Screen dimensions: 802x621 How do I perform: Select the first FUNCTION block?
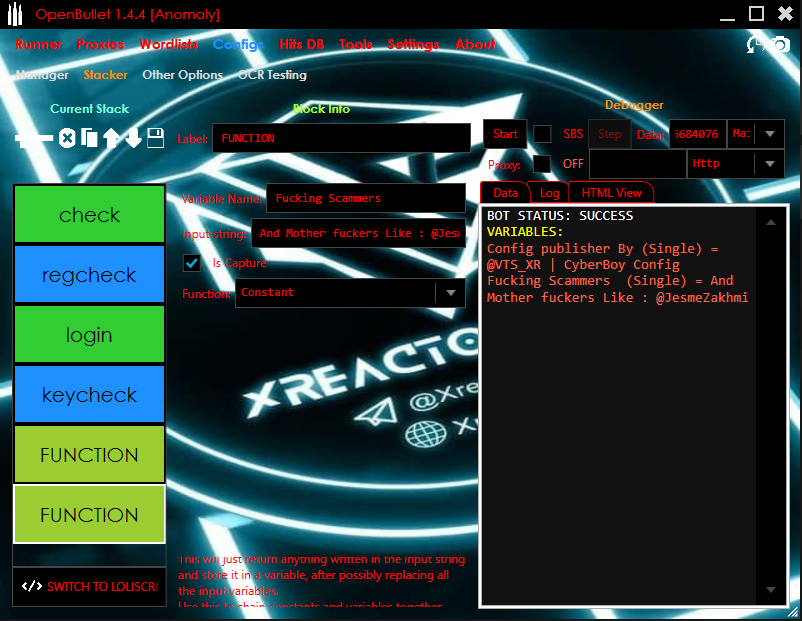pyautogui.click(x=90, y=454)
